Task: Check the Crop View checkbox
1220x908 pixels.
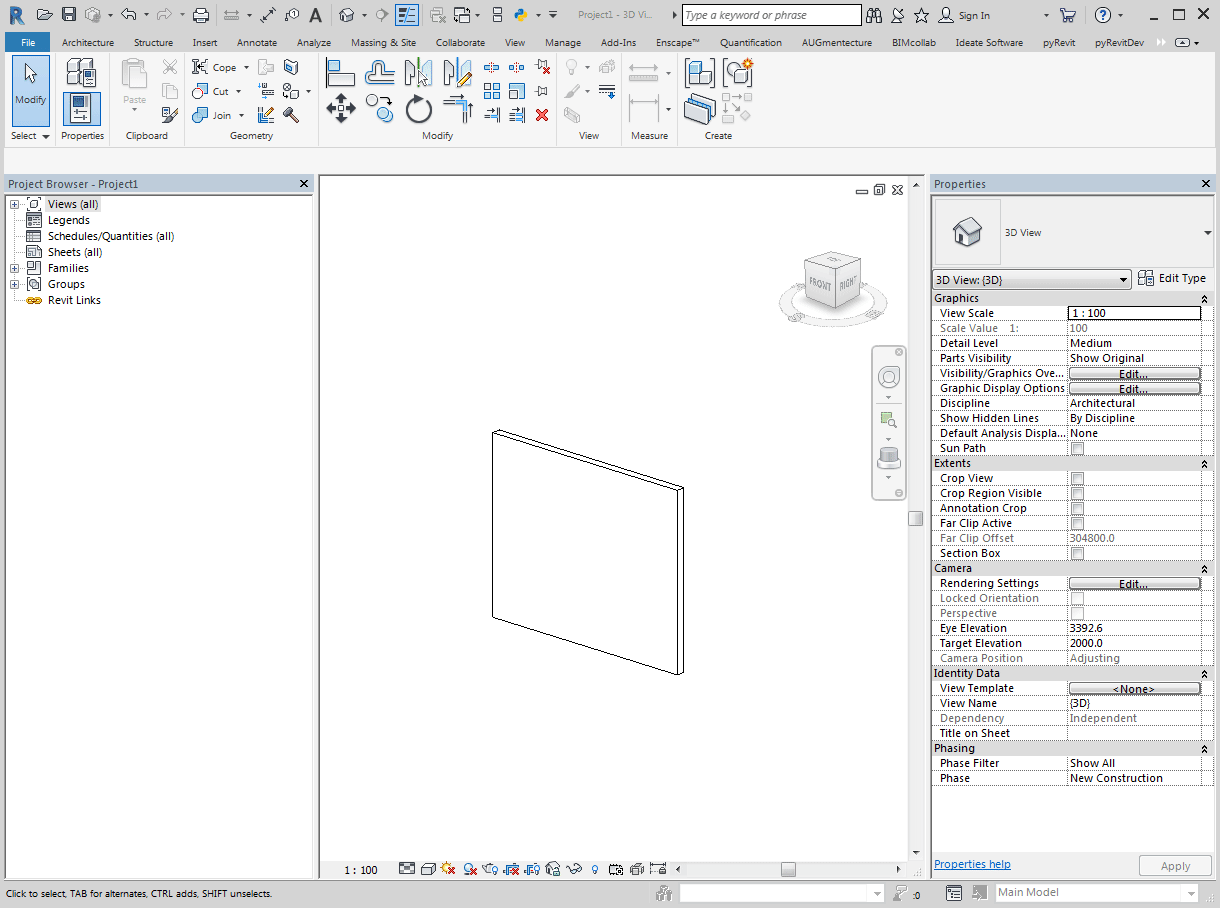Action: click(1077, 478)
